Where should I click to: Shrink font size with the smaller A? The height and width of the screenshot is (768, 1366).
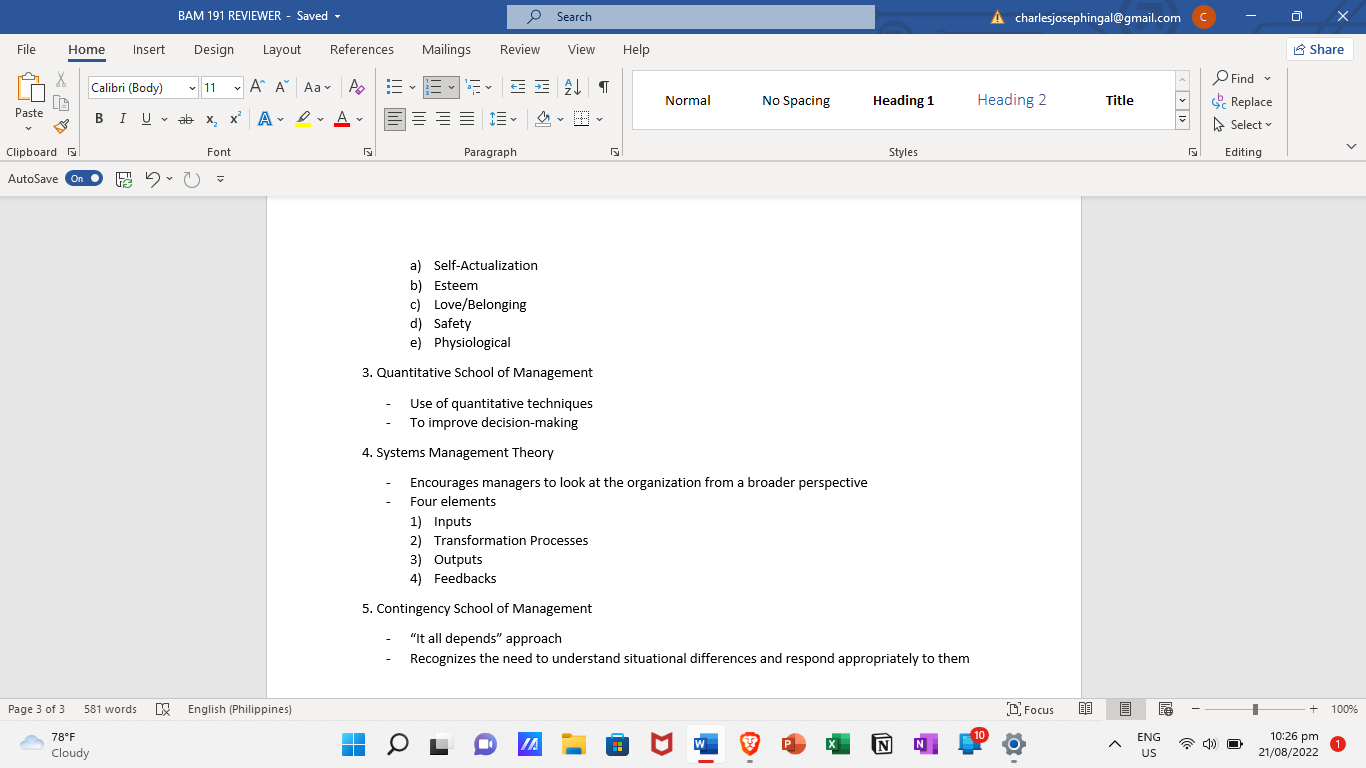click(x=282, y=87)
